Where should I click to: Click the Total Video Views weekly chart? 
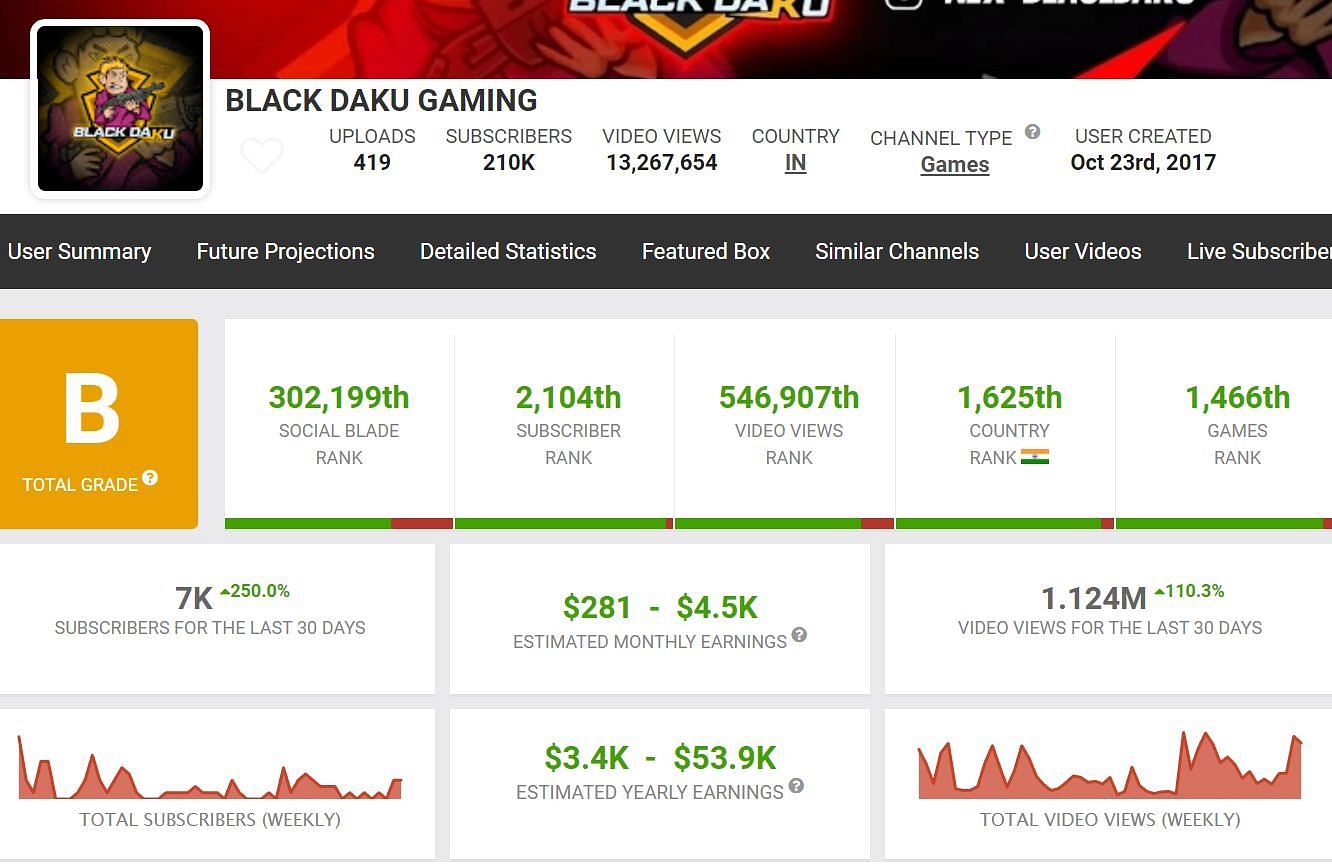1110,766
